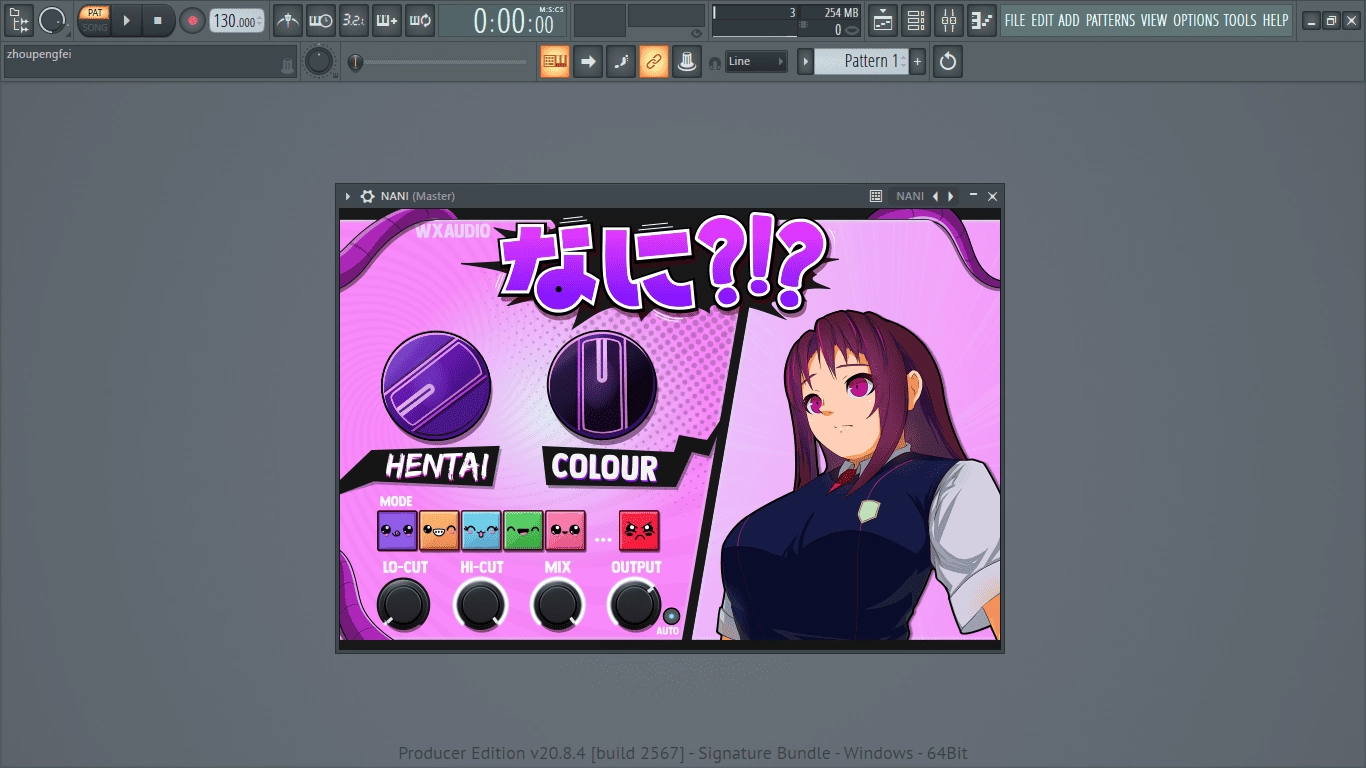Add a new pattern with the plus button
Image resolution: width=1366 pixels, height=768 pixels.
(x=918, y=62)
